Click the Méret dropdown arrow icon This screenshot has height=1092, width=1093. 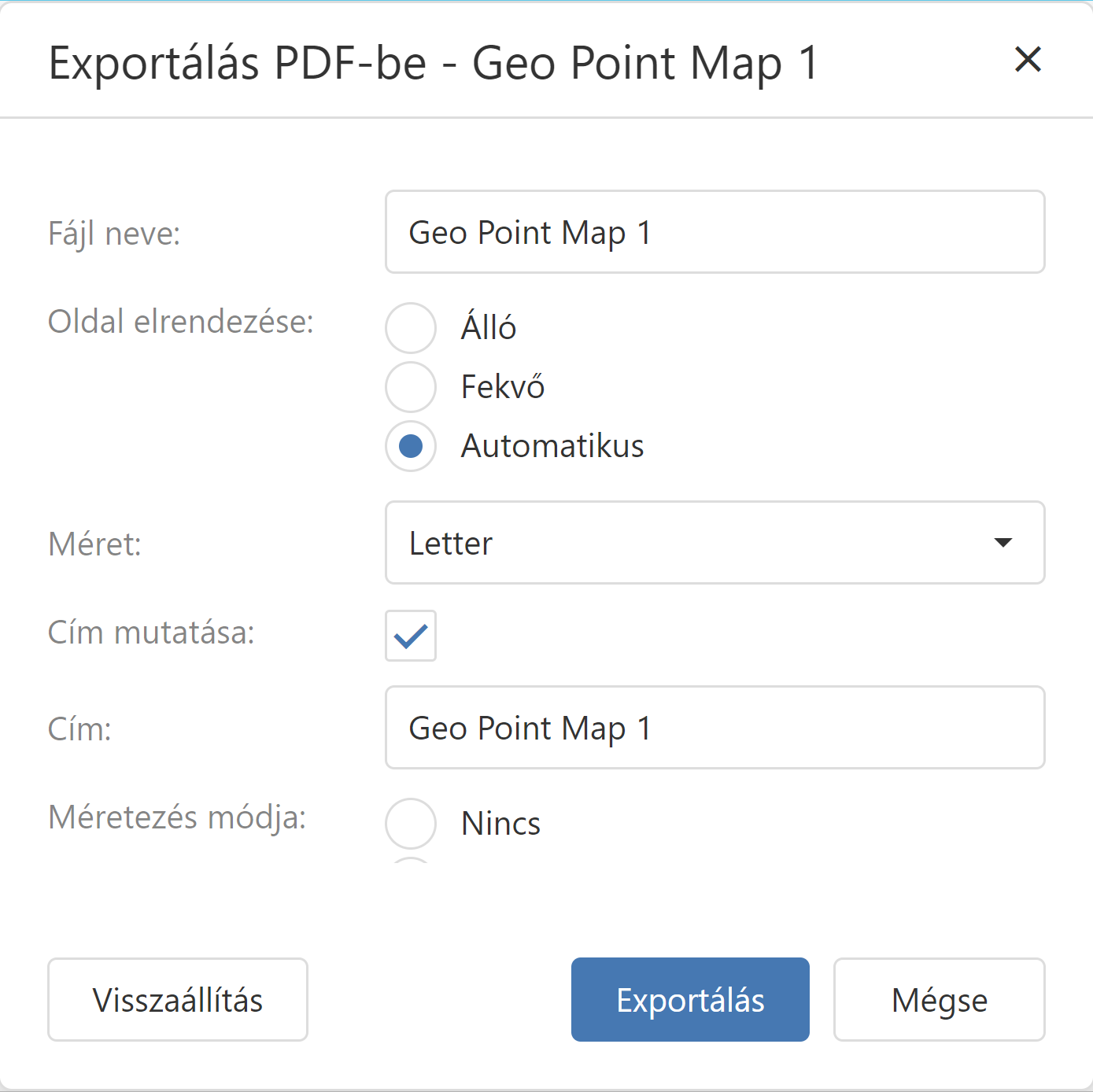pos(1003,543)
